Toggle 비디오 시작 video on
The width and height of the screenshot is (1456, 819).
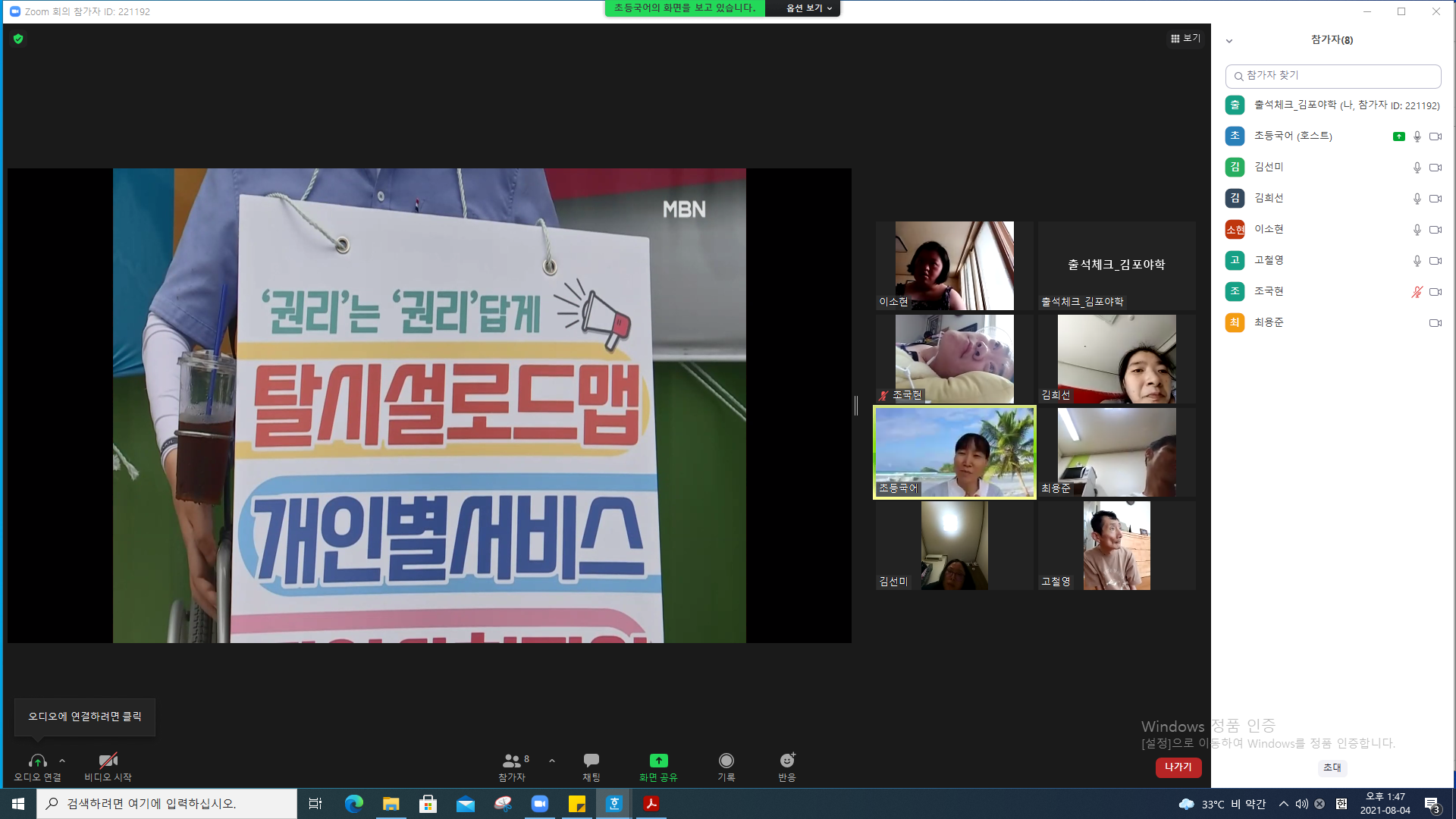tap(108, 767)
